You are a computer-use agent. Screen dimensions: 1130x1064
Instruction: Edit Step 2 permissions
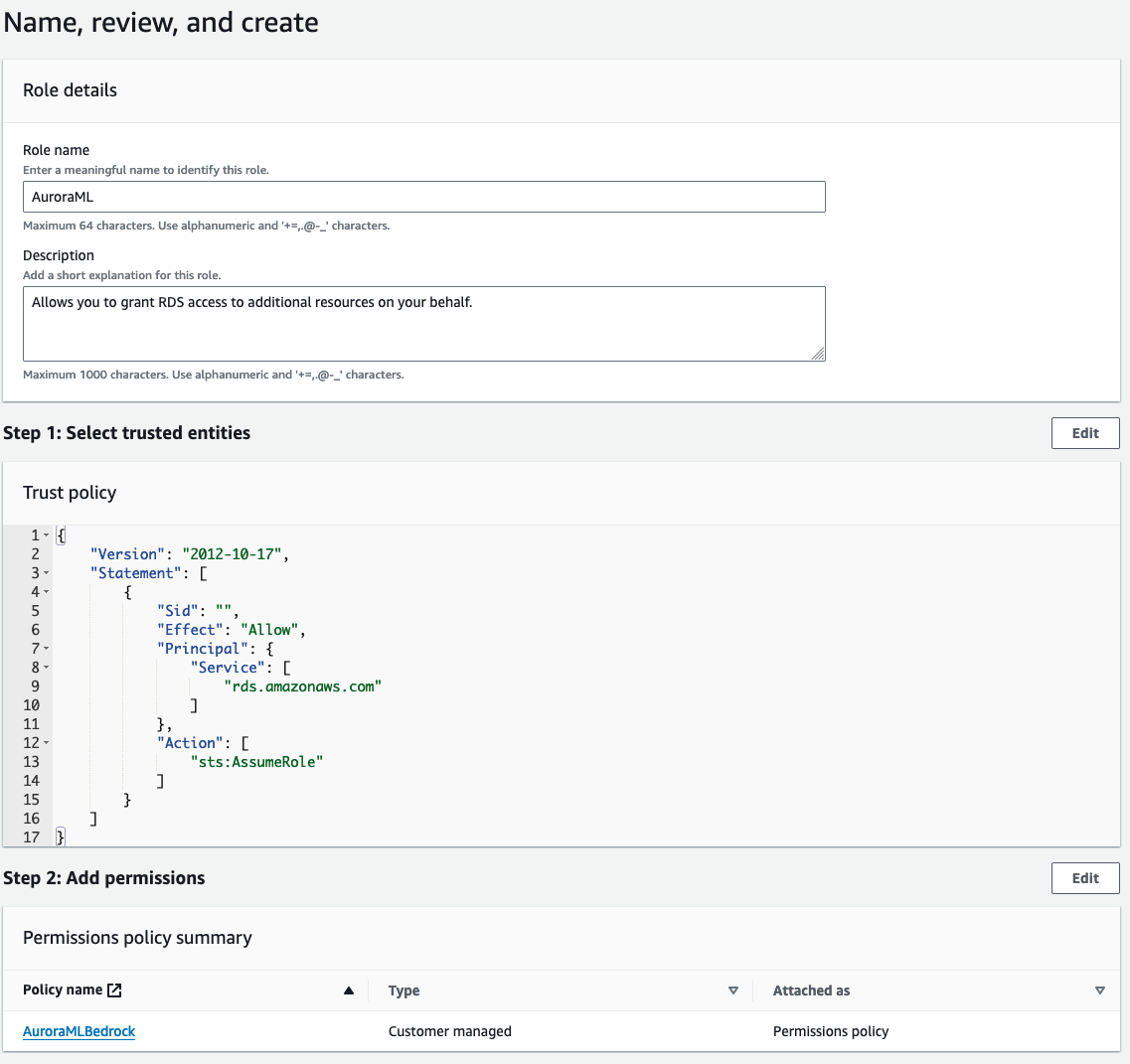coord(1085,878)
